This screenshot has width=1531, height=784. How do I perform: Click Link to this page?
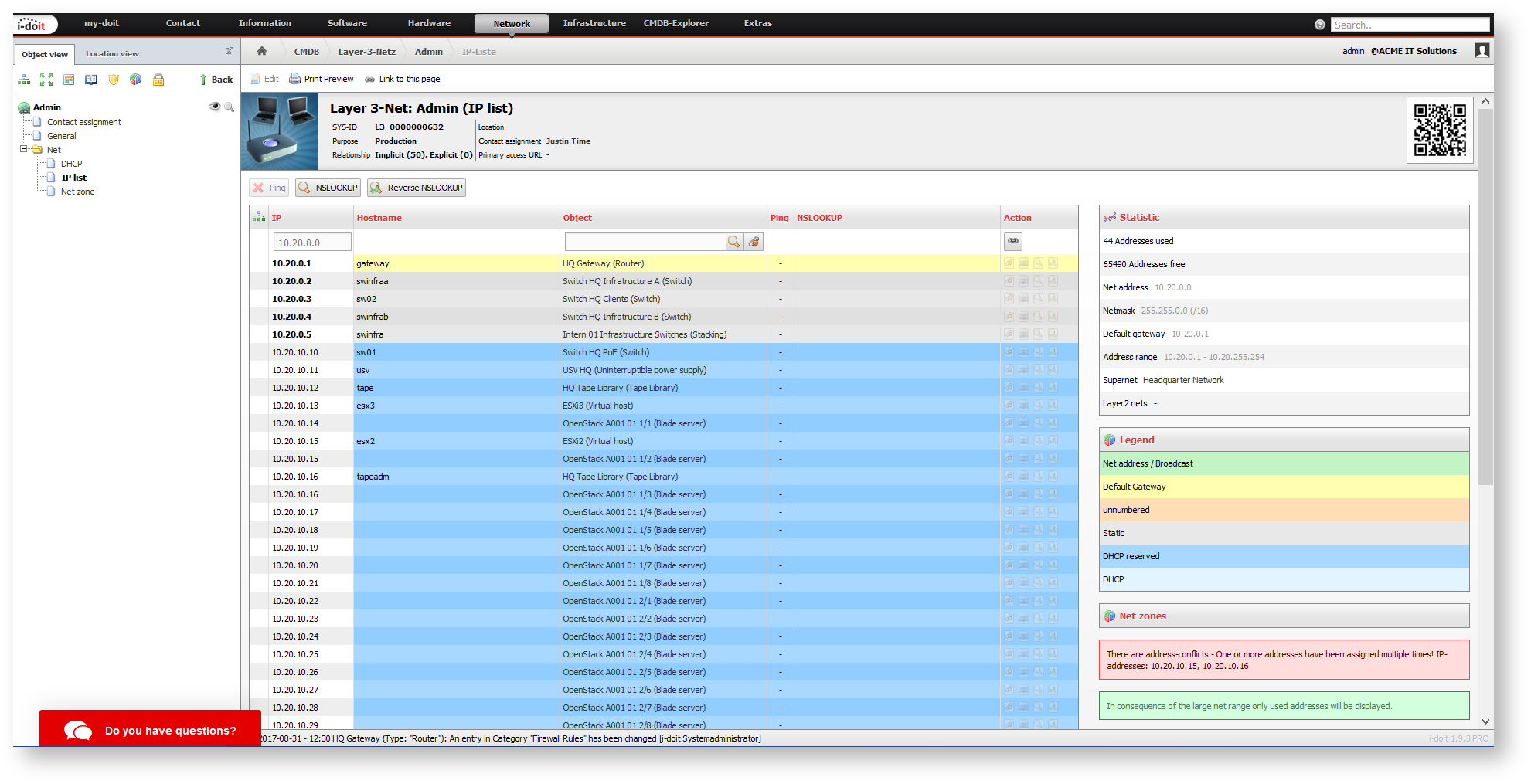(x=402, y=79)
